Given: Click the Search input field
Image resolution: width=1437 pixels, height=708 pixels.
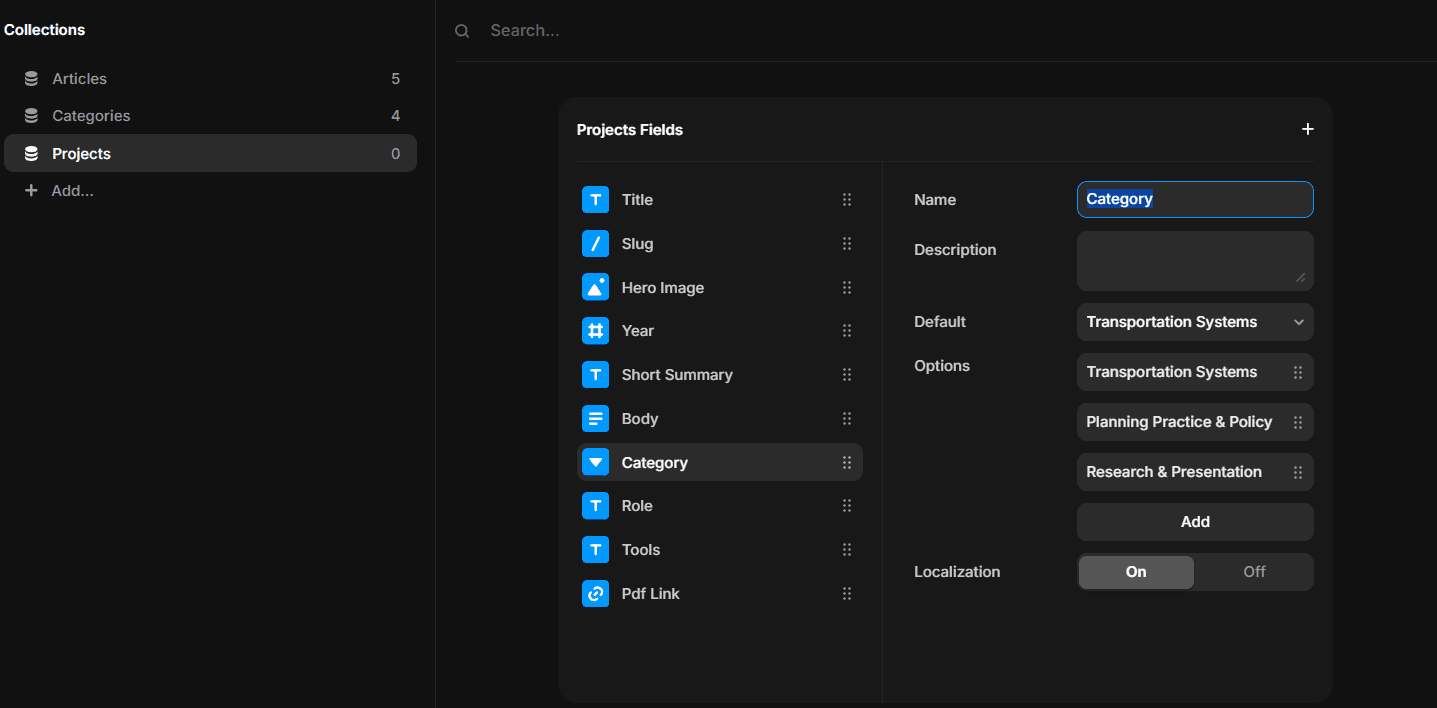Looking at the screenshot, I should pos(900,31).
